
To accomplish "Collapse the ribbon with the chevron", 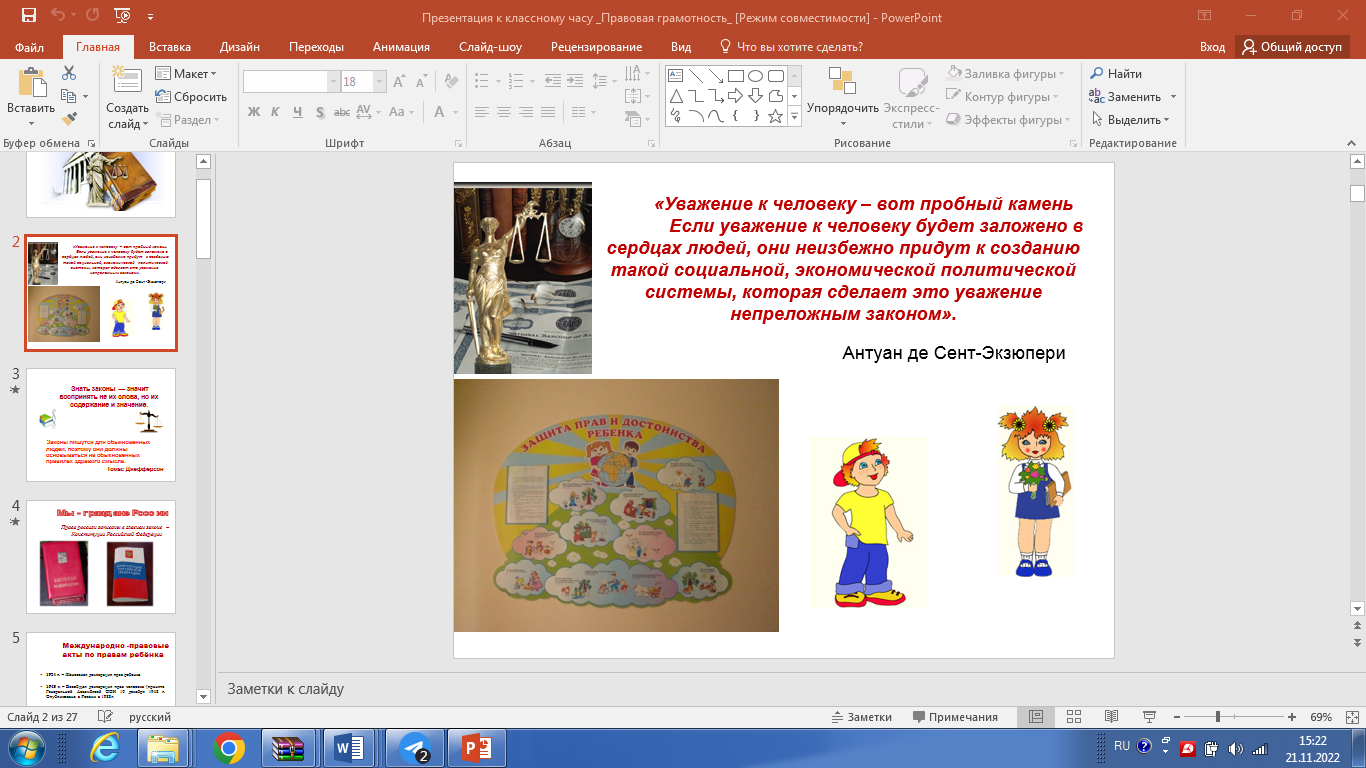I will (1354, 143).
